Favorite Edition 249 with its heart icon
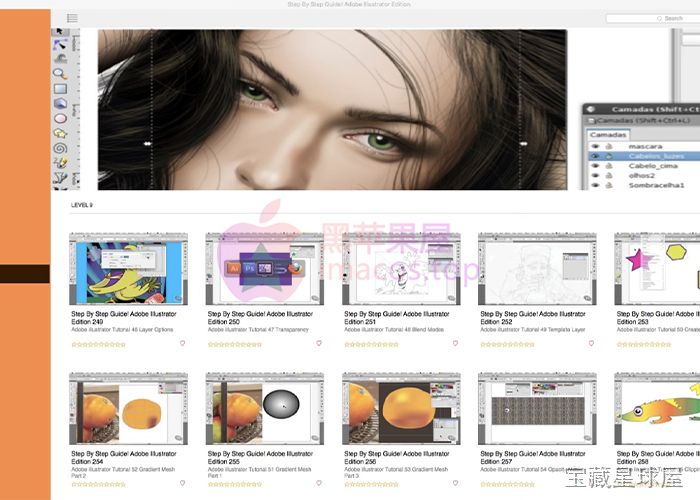Image resolution: width=700 pixels, height=500 pixels. click(x=182, y=343)
